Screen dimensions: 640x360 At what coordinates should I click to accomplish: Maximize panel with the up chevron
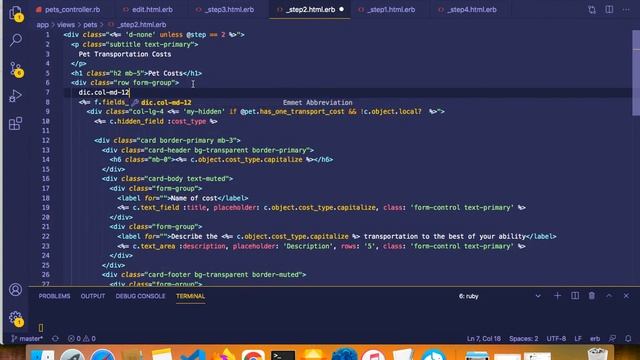(x=609, y=296)
